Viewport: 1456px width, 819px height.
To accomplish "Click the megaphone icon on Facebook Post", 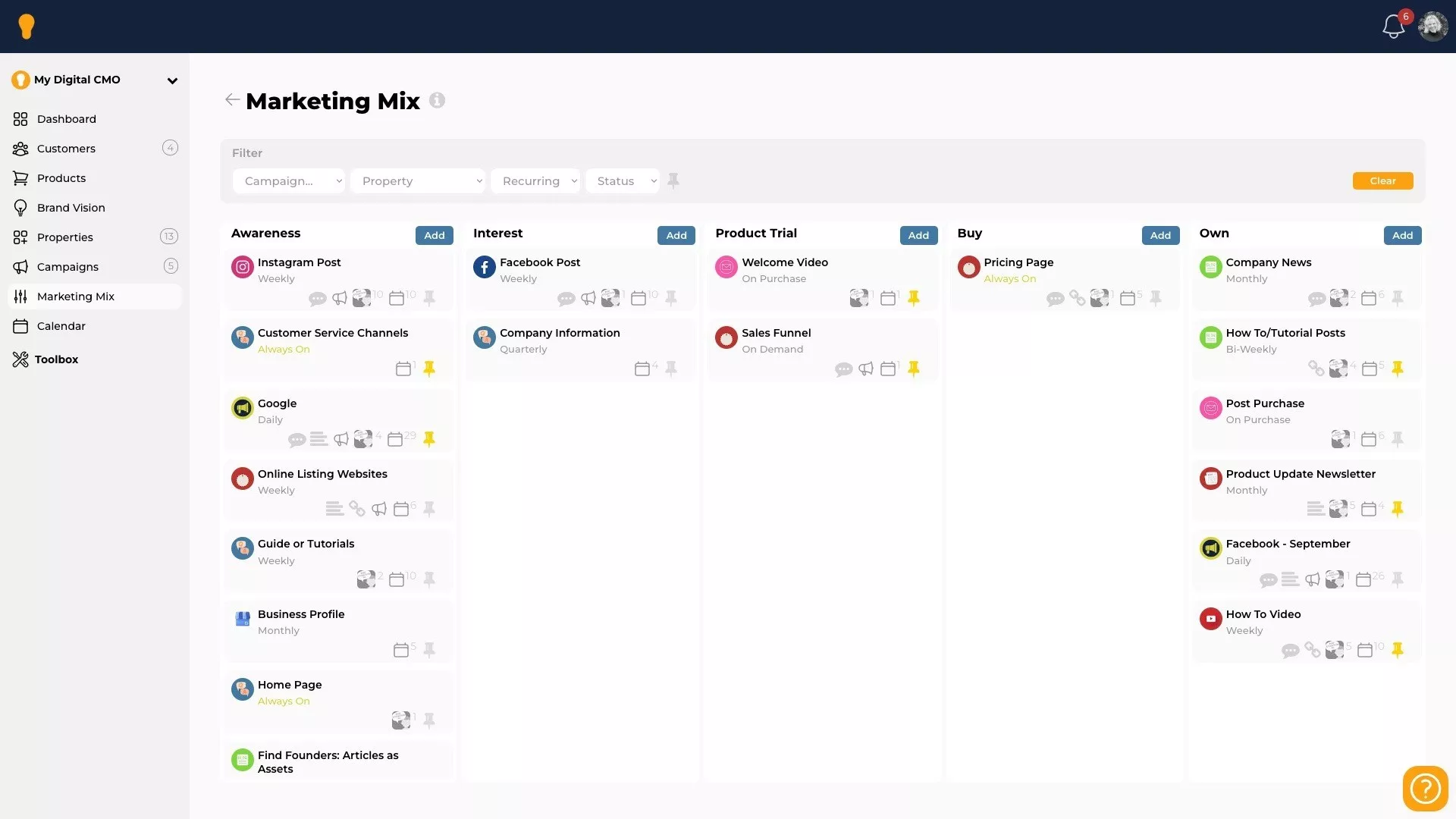I will (588, 299).
